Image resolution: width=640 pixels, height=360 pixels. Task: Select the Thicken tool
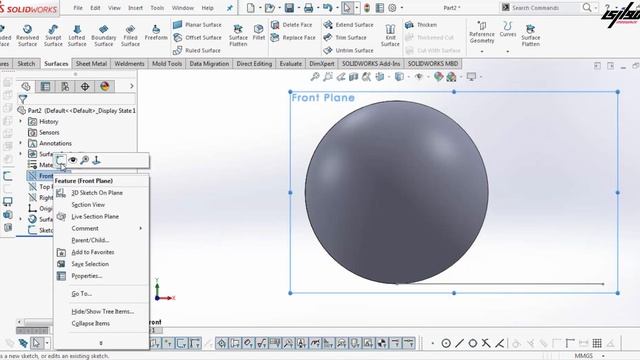[x=421, y=25]
